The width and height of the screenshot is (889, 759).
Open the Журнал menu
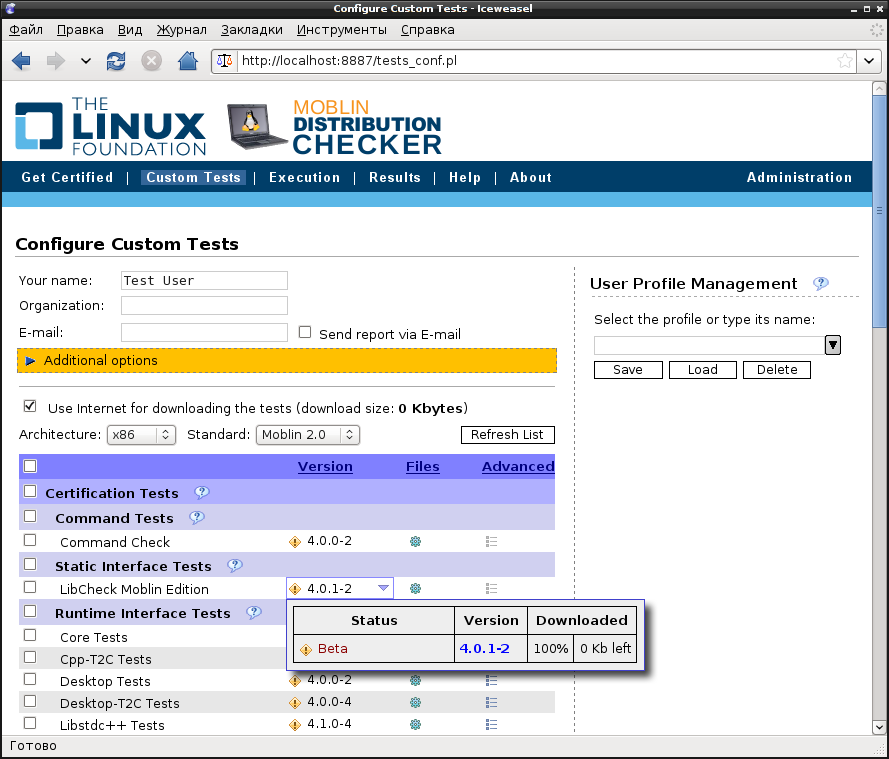(181, 29)
